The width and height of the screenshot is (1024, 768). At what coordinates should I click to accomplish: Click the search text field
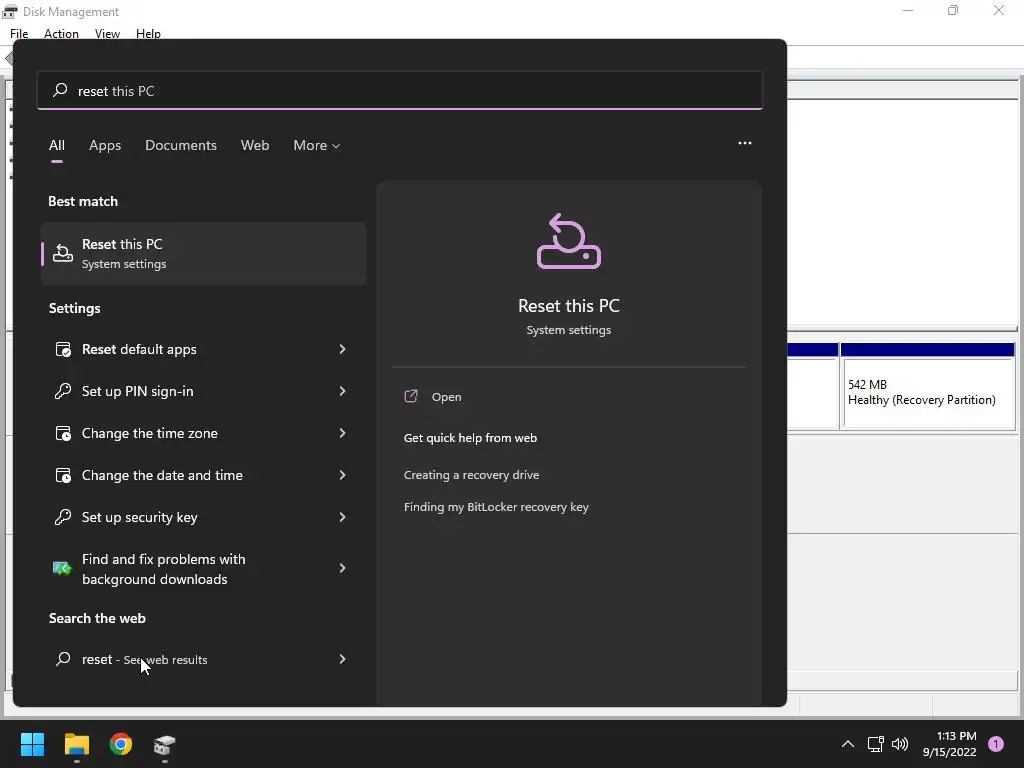point(400,90)
